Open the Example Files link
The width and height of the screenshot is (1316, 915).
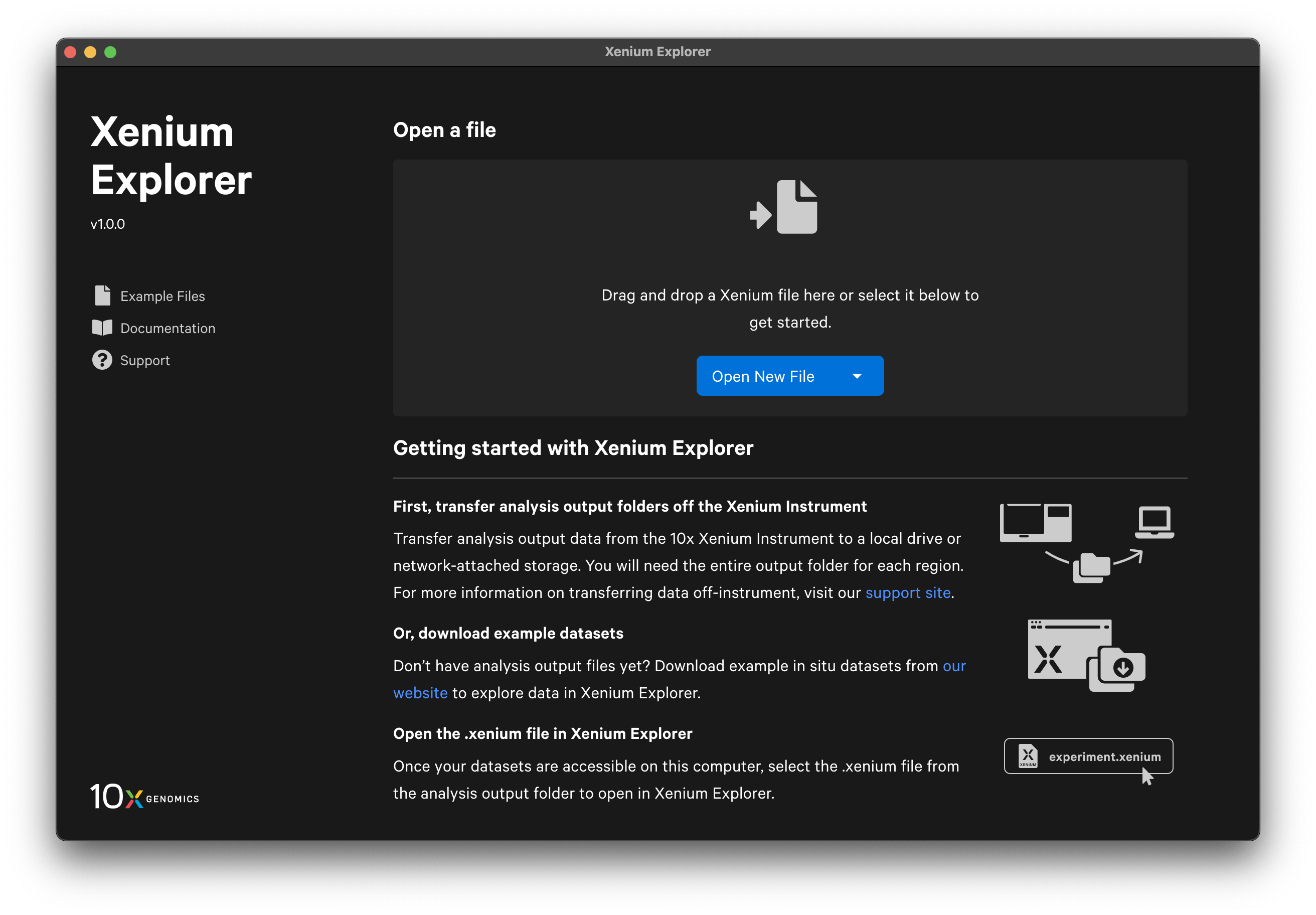point(163,296)
